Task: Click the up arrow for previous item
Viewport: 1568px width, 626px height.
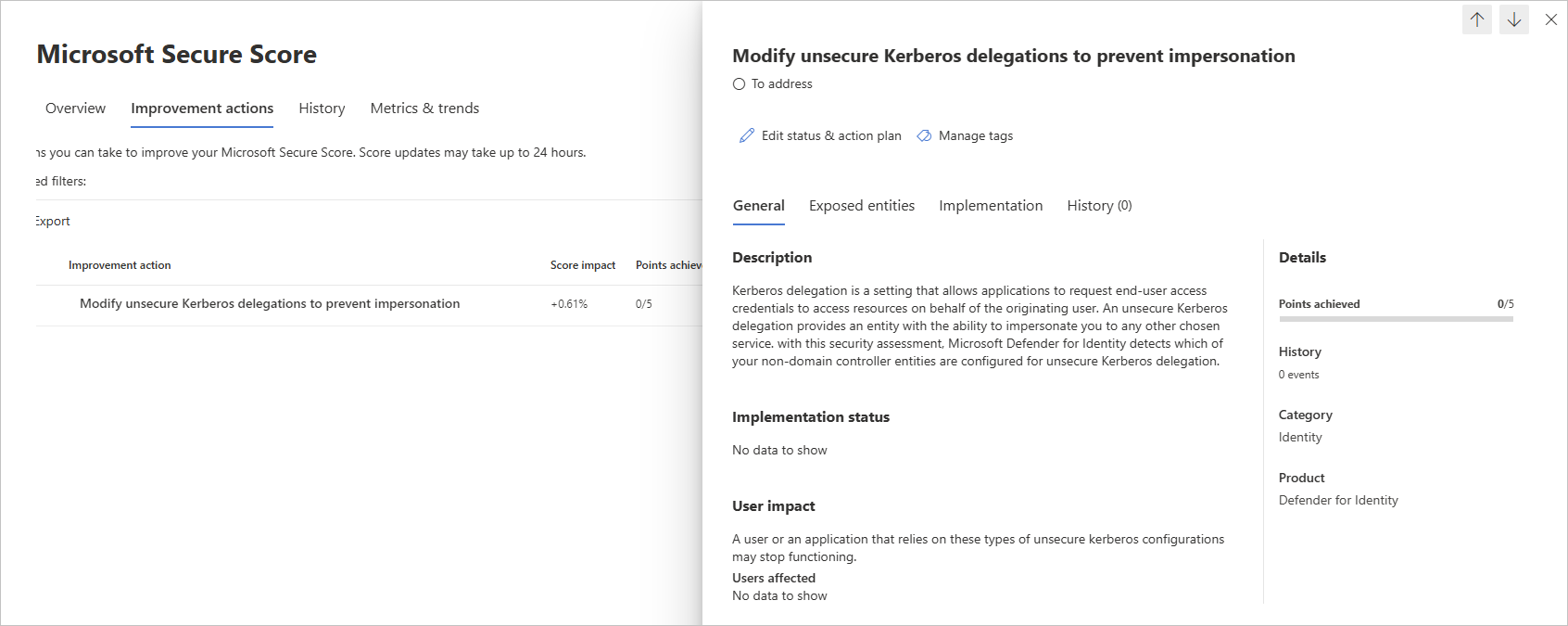Action: (x=1476, y=19)
